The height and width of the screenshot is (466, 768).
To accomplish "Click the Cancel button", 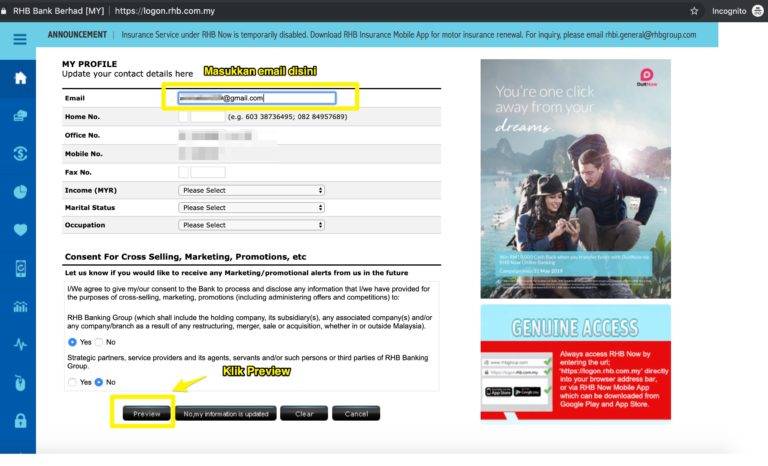I will coord(356,414).
